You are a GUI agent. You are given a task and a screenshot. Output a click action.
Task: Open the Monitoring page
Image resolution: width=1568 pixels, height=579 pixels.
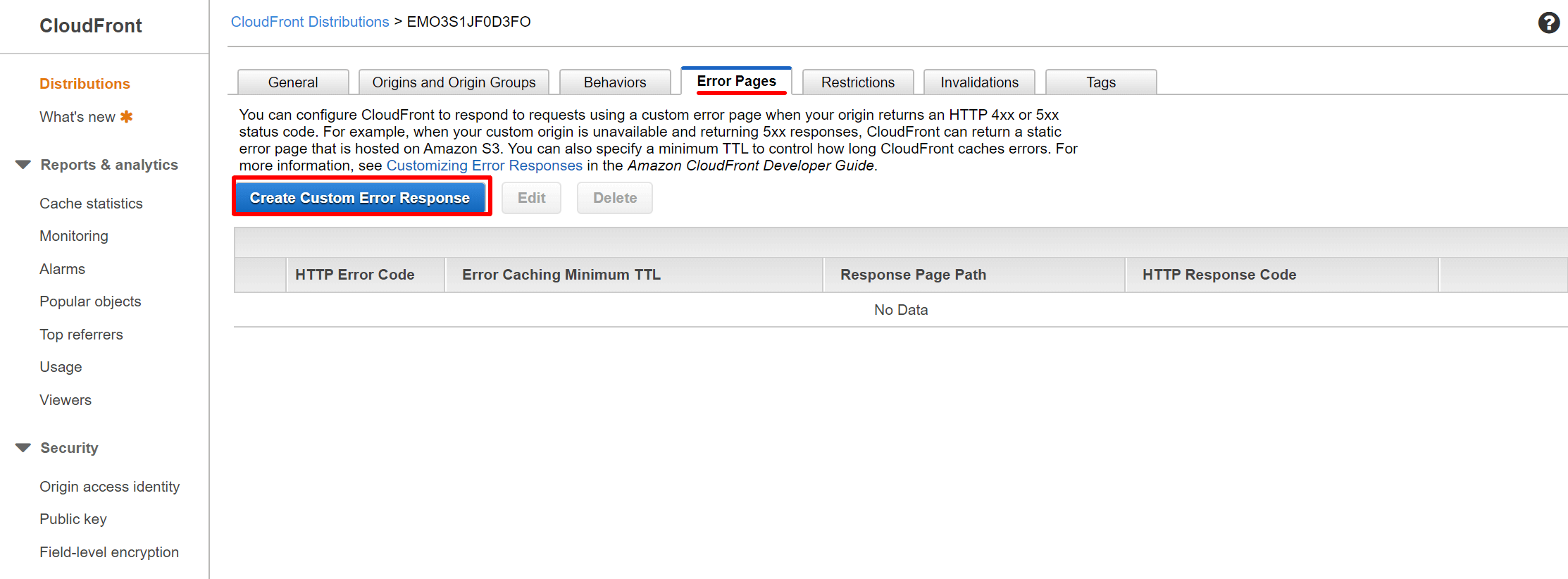[74, 236]
